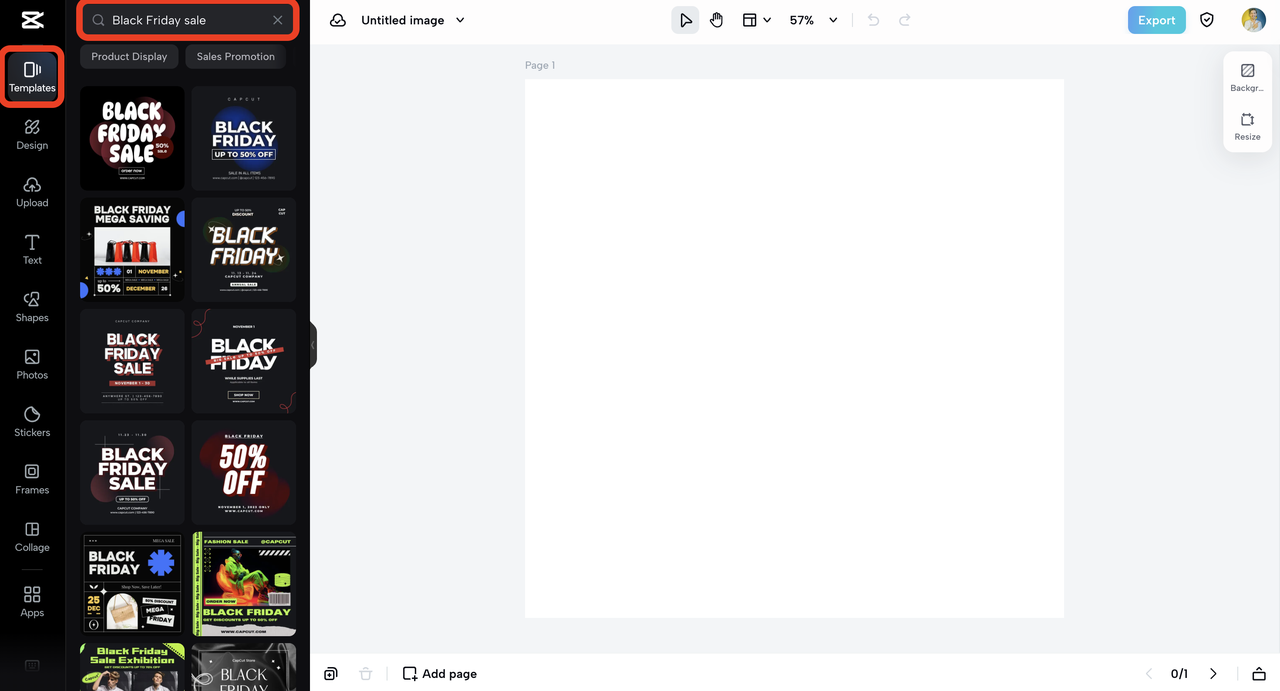Click the Redo arrow

coord(905,20)
